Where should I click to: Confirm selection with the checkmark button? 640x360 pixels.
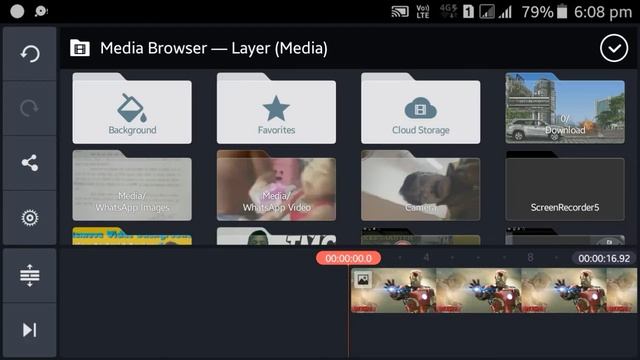[x=614, y=48]
